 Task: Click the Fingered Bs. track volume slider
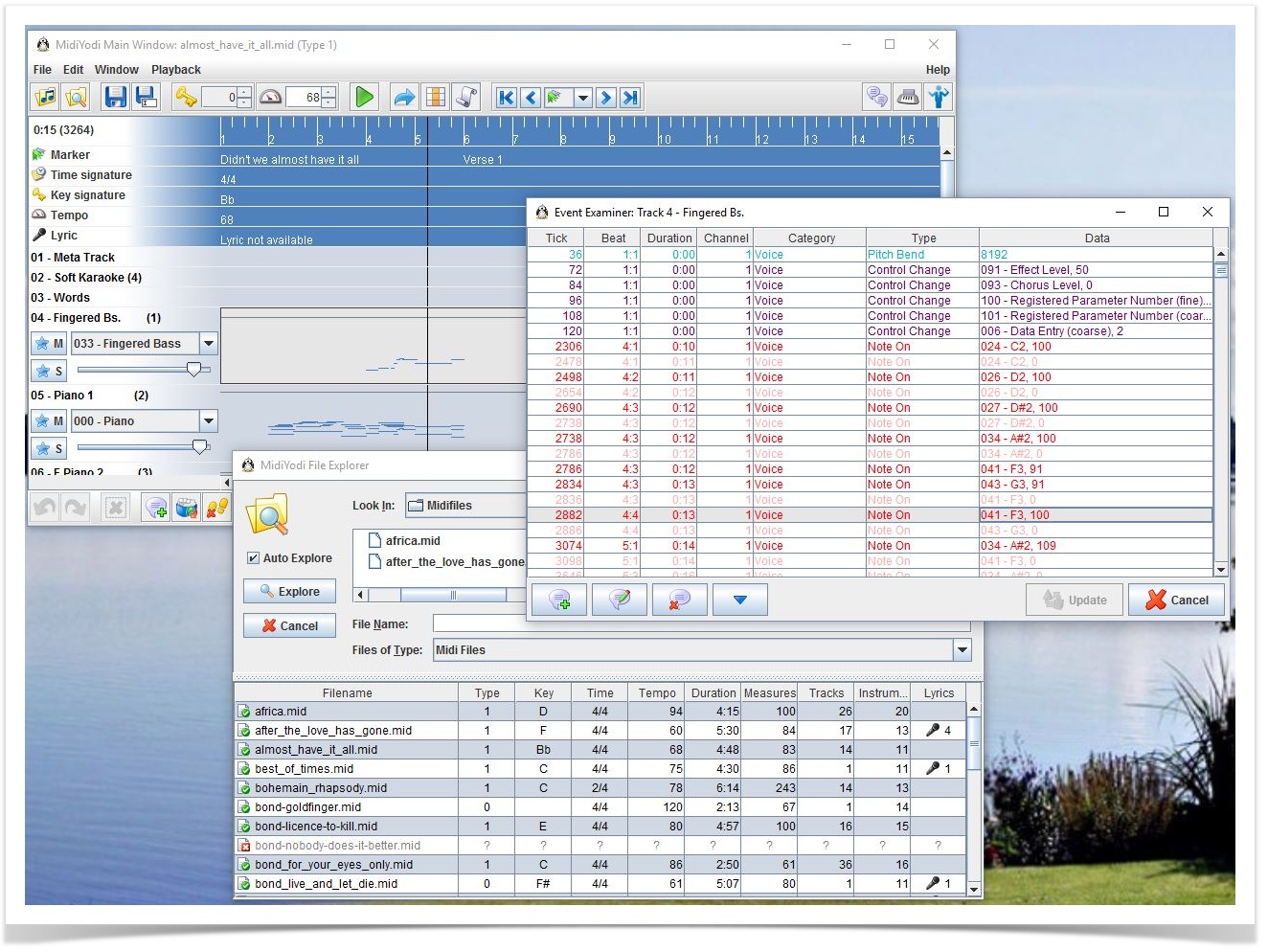click(193, 370)
